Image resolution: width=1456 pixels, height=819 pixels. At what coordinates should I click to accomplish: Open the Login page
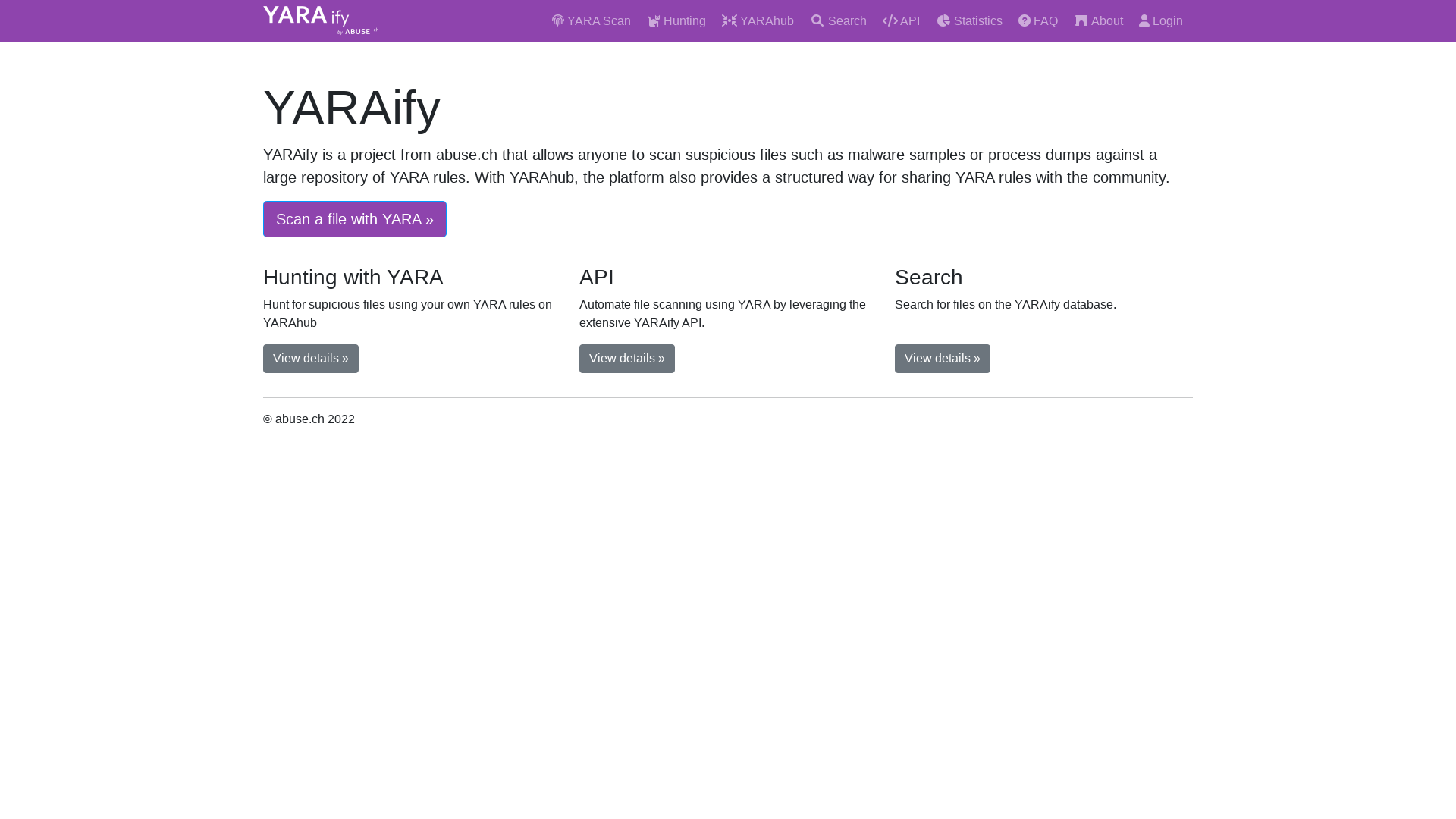[x=1161, y=21]
